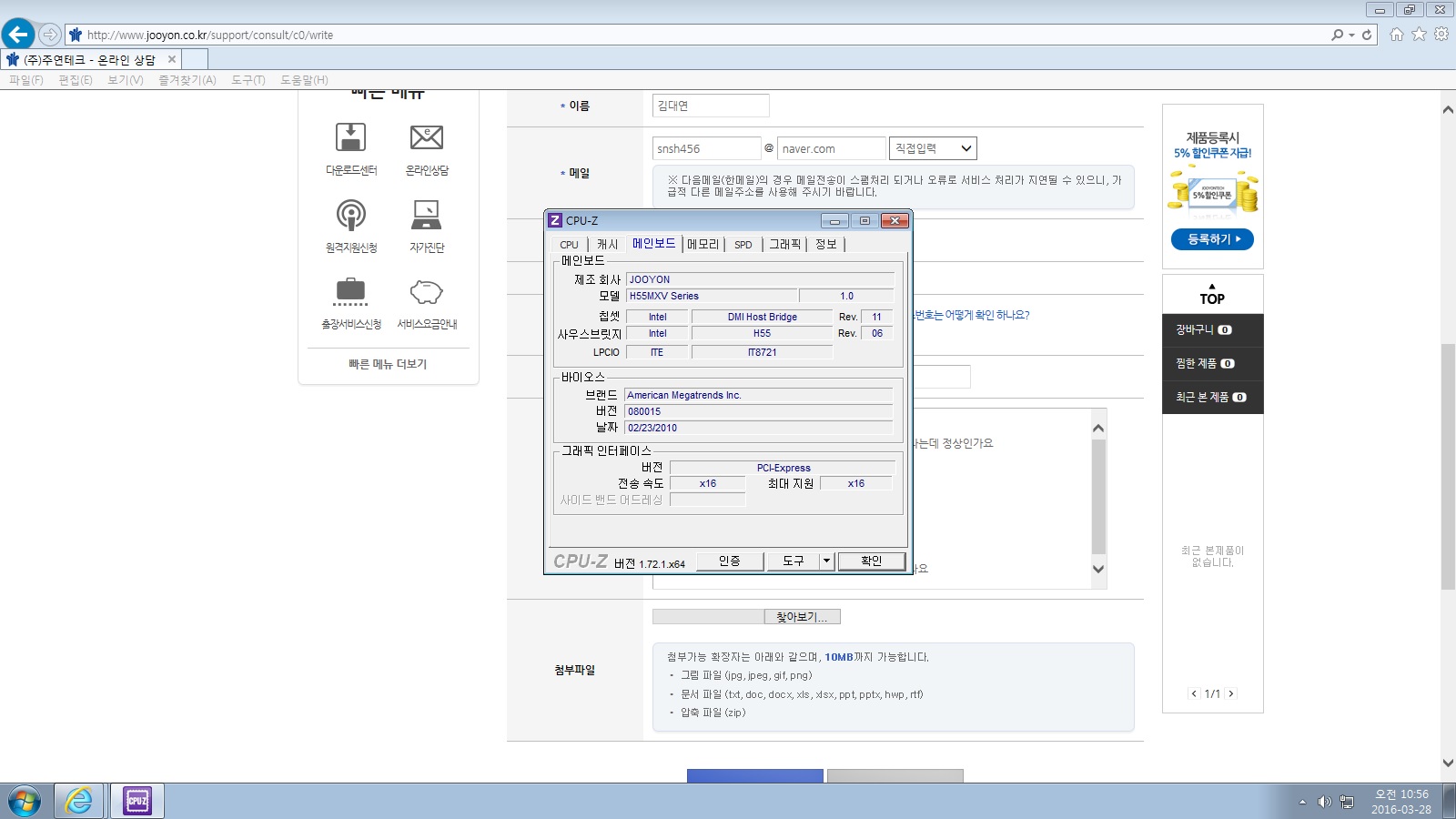This screenshot has width=1456, height=819.
Task: Close the CPU-Z window
Action: 895,221
